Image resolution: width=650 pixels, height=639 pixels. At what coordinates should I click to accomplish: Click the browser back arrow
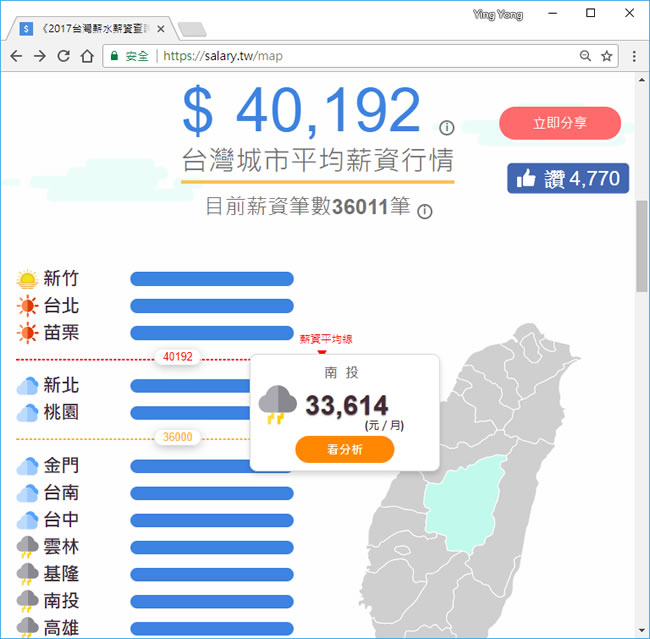[x=16, y=56]
